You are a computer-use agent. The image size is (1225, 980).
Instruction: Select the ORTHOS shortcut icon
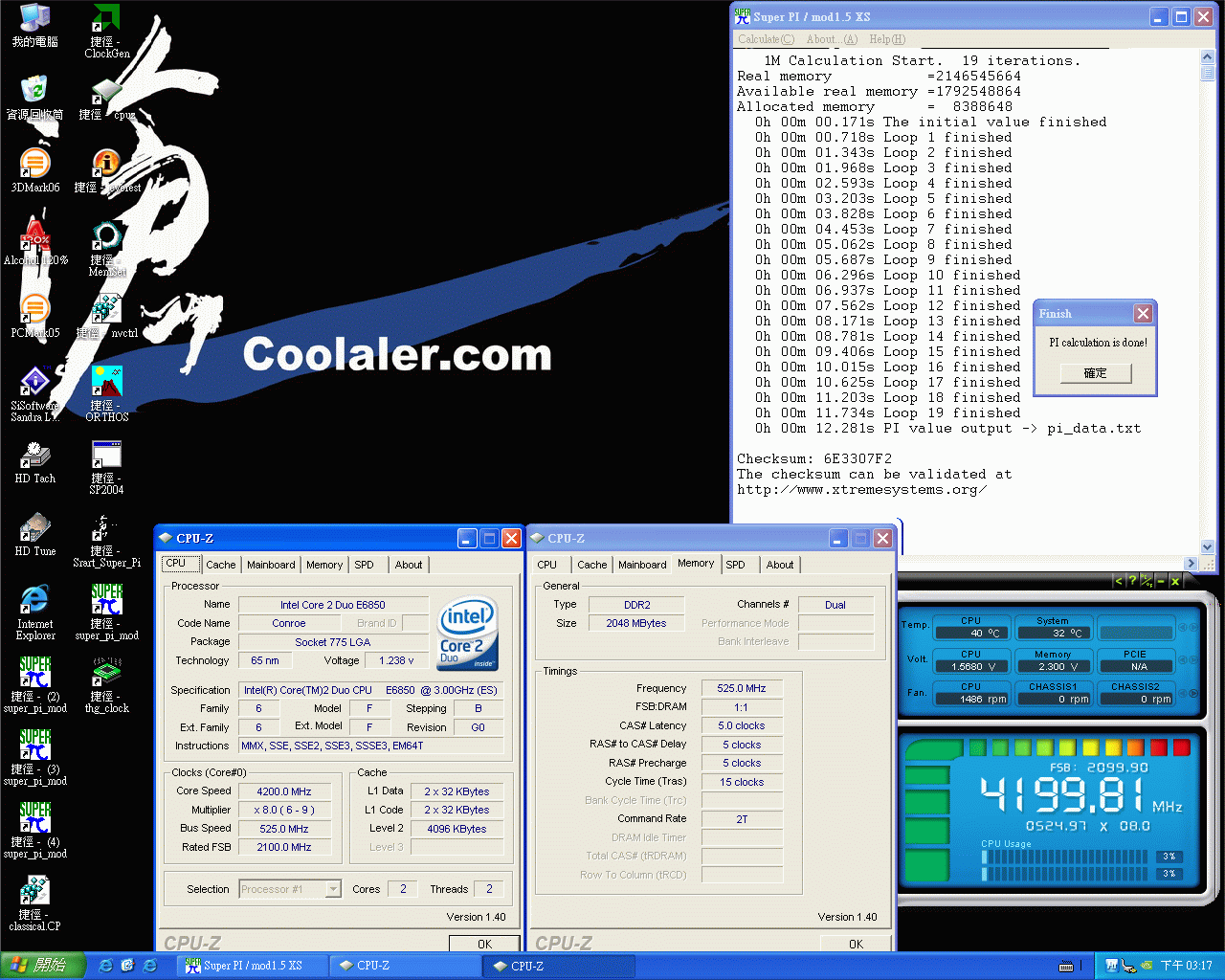click(x=107, y=394)
